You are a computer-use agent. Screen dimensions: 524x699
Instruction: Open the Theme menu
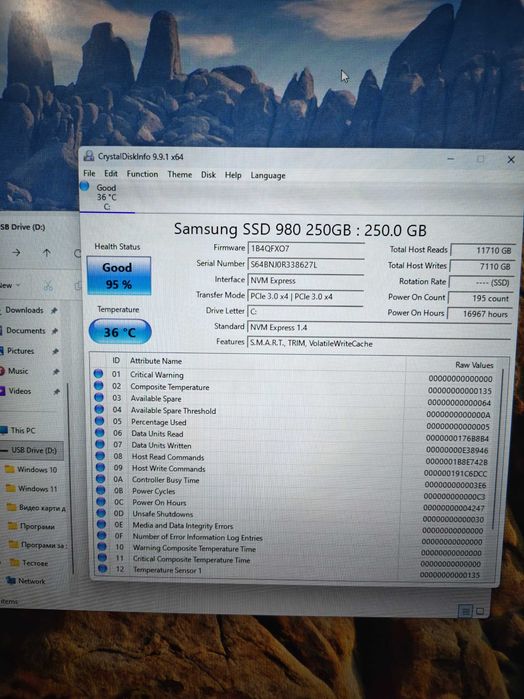click(180, 174)
